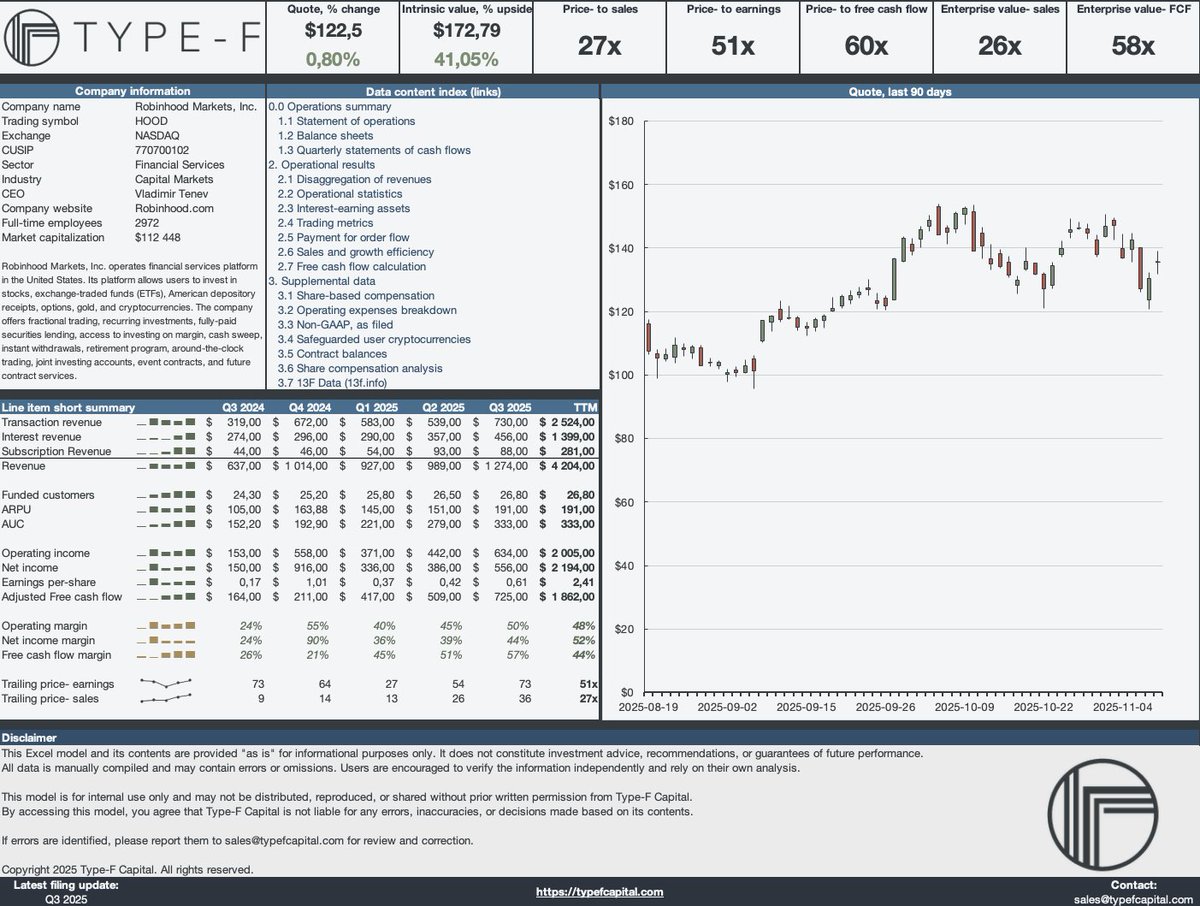Open 2.1 Disaggregation of revenues
Viewport: 1200px width, 906px height.
[354, 179]
